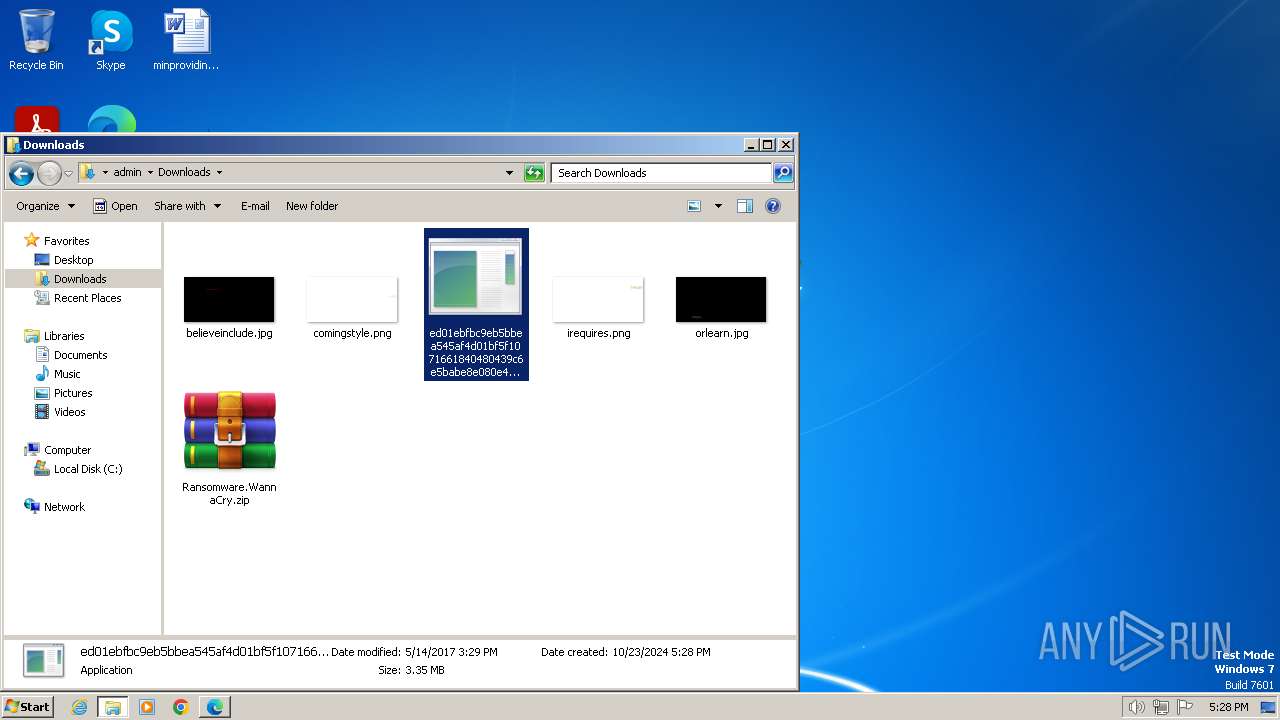Expand the arrow after admin breadcrumb
Viewport: 1280px width, 720px height.
150,172
